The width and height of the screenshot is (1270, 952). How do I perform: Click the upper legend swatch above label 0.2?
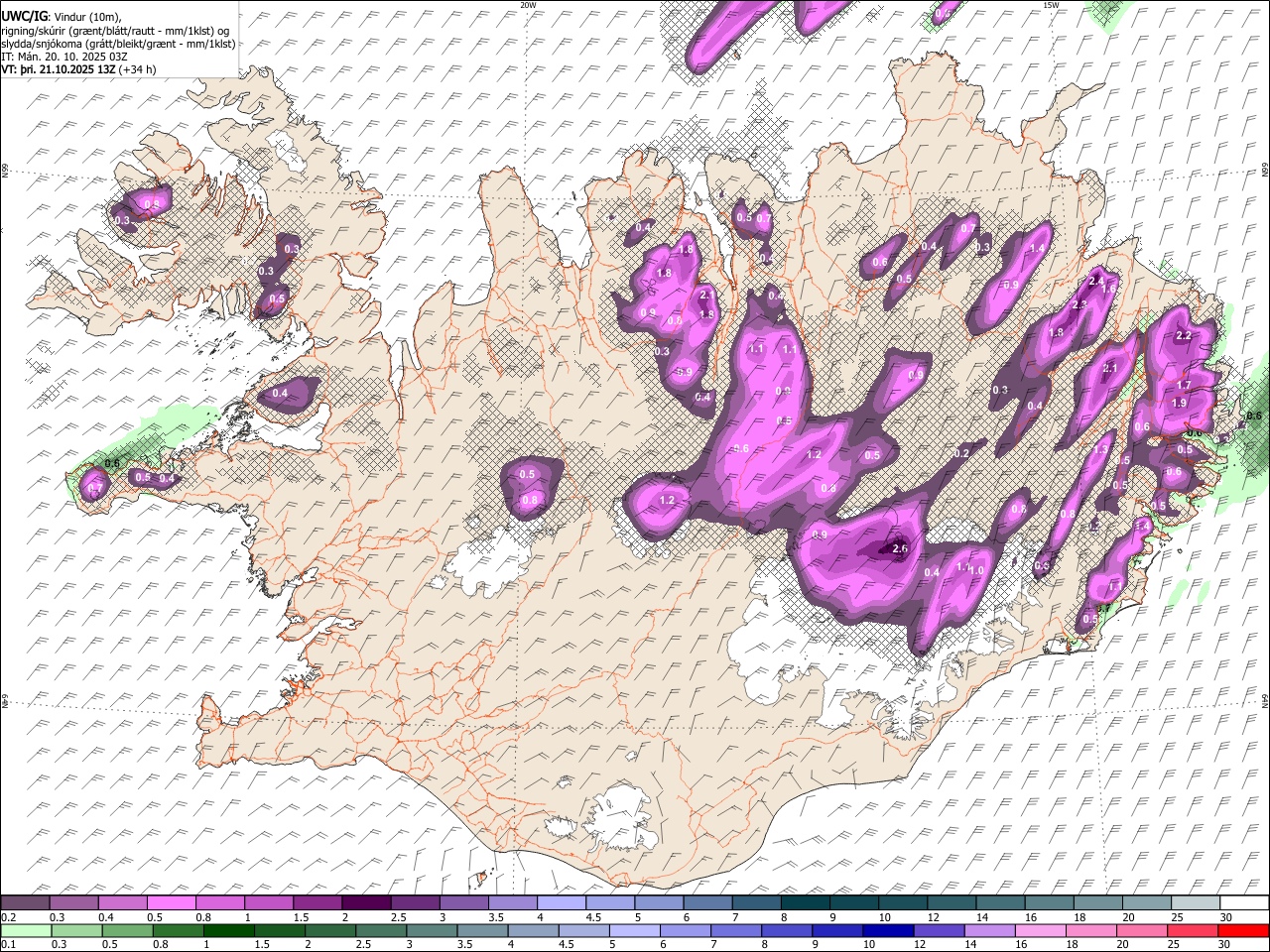[x=25, y=902]
